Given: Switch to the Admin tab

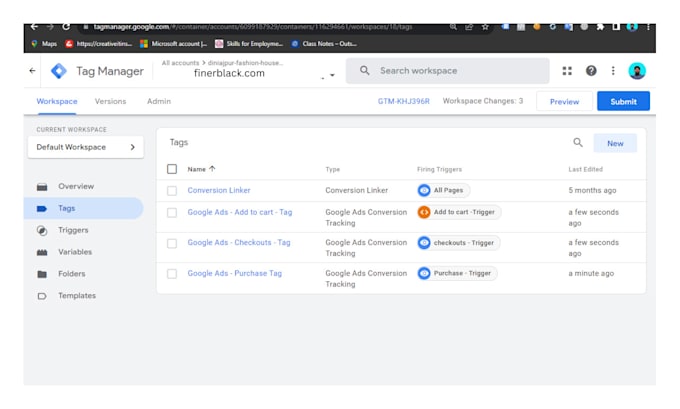Looking at the screenshot, I should 159,101.
